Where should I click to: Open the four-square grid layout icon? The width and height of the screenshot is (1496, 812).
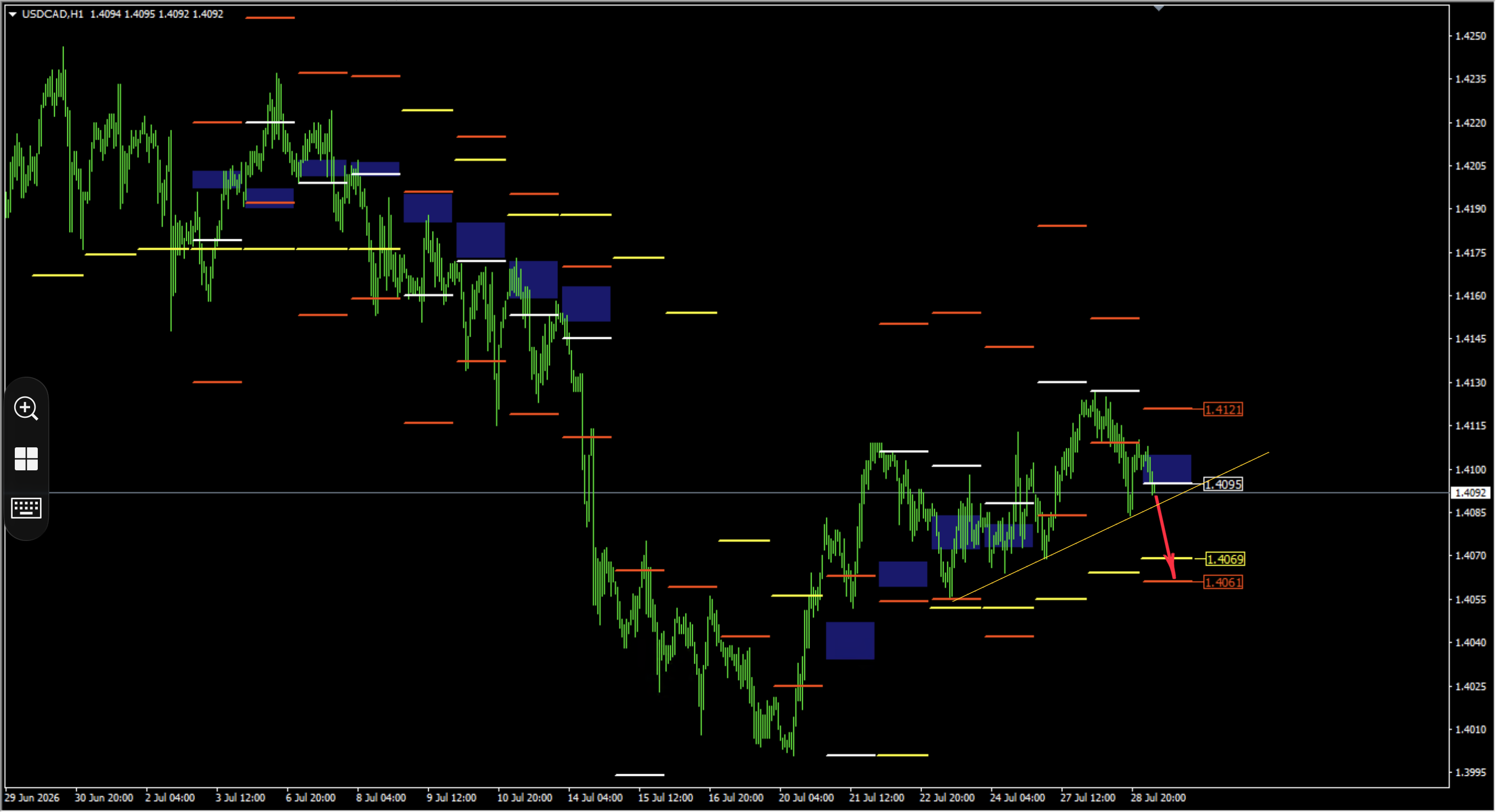click(x=26, y=459)
